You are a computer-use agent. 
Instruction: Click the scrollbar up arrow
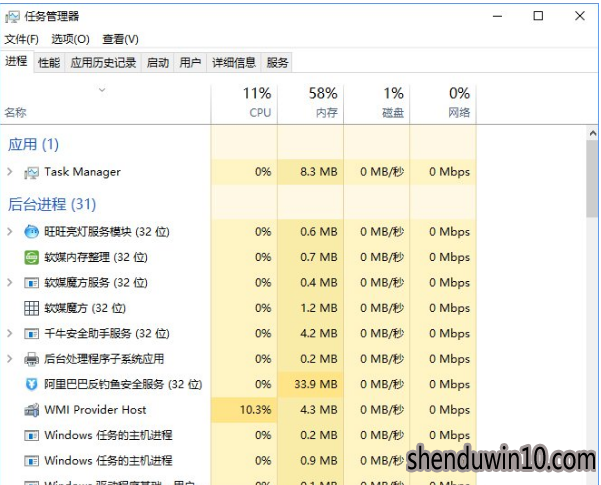tap(593, 133)
